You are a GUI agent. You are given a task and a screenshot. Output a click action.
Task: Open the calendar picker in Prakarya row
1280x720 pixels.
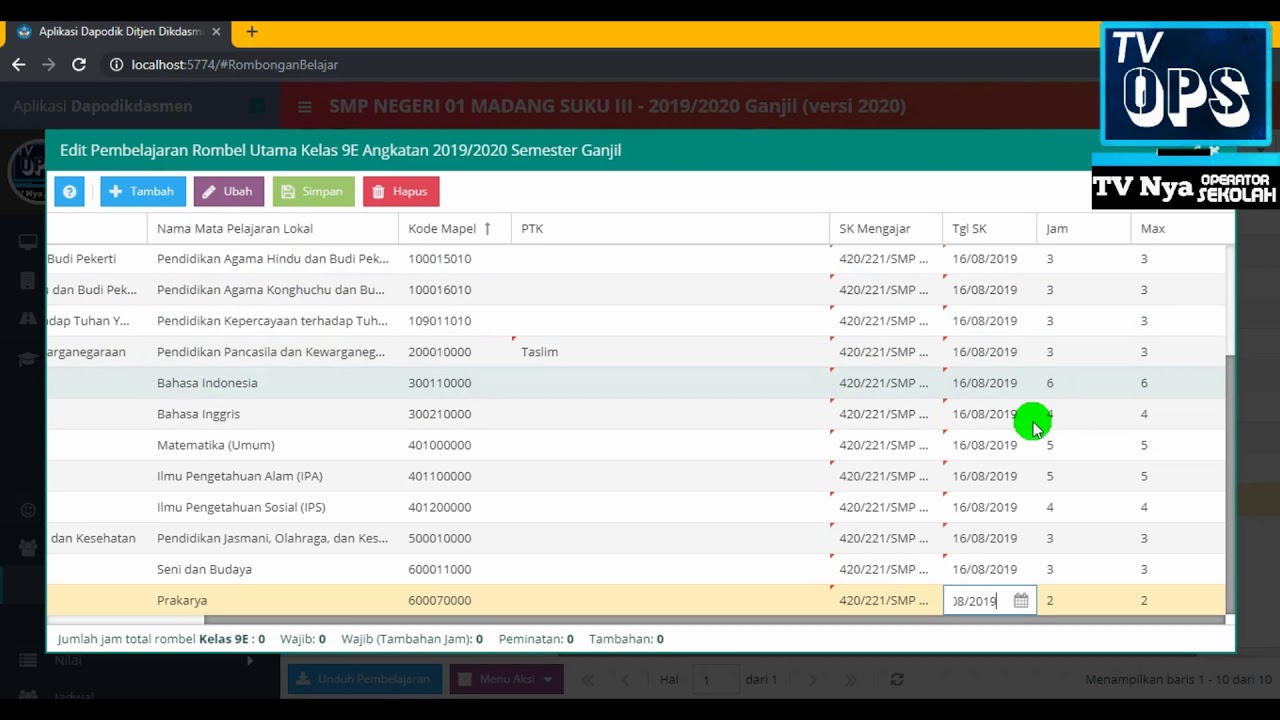click(x=1021, y=601)
